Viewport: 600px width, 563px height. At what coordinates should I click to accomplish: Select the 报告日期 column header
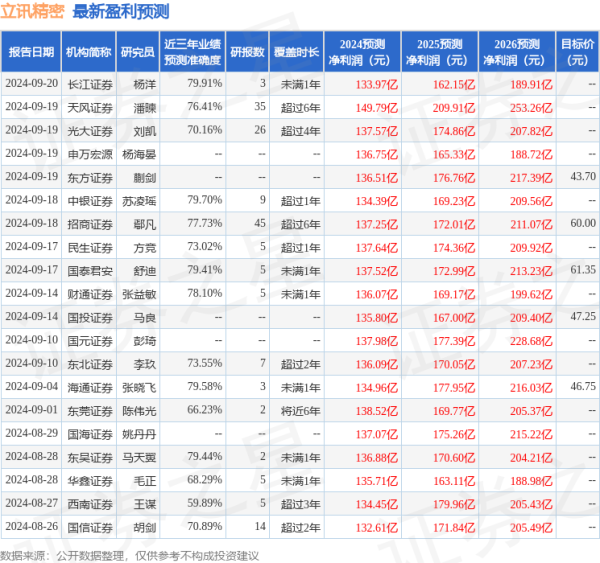coord(30,52)
